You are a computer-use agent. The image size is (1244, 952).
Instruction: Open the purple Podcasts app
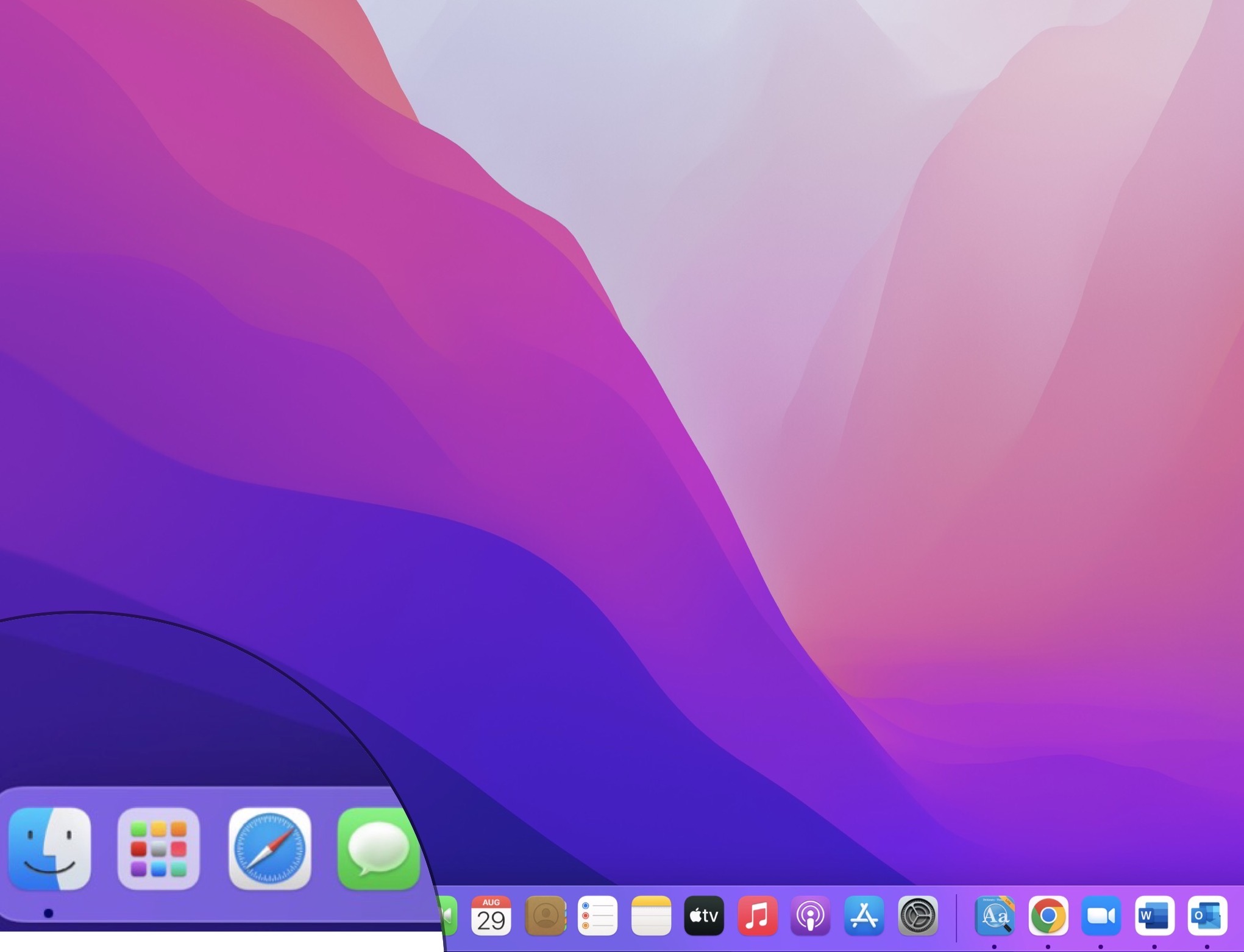pyautogui.click(x=811, y=915)
